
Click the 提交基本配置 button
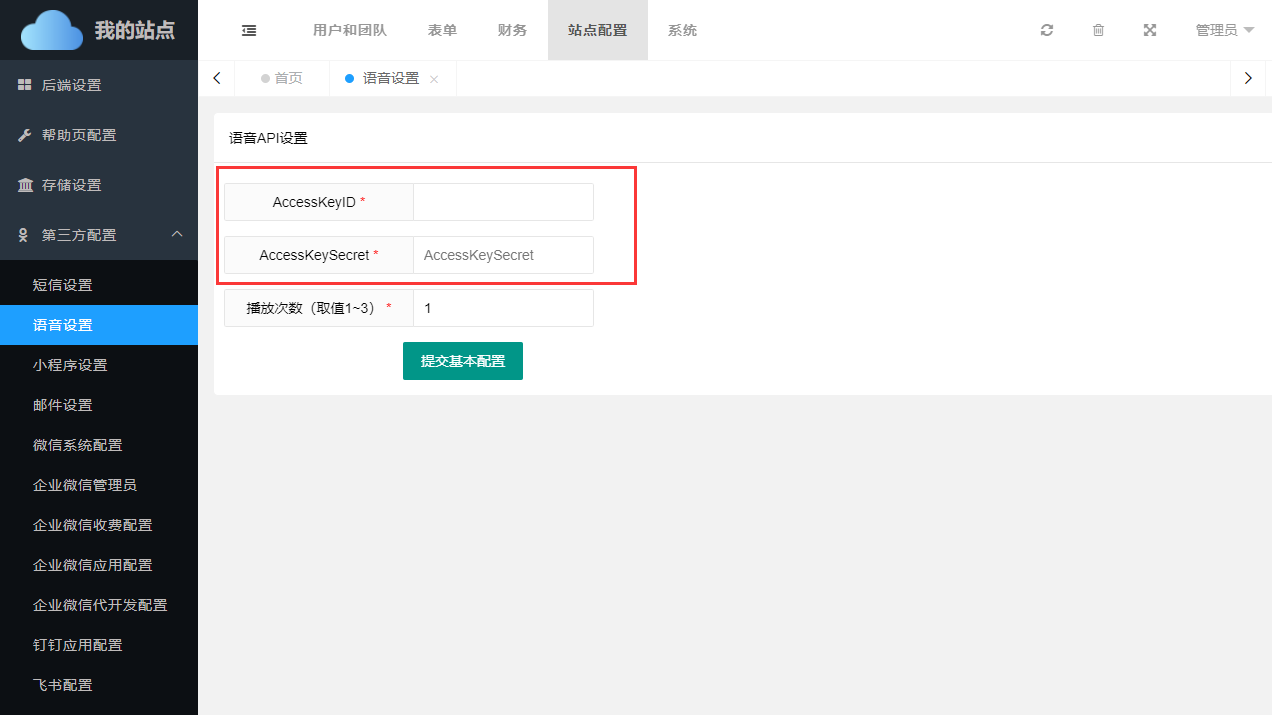tap(462, 361)
